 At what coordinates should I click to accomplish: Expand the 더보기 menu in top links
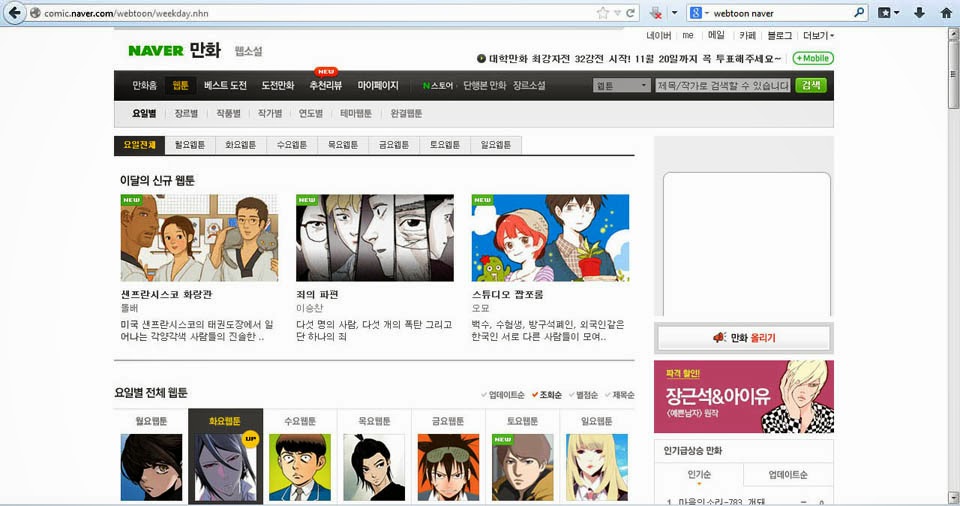tap(818, 36)
